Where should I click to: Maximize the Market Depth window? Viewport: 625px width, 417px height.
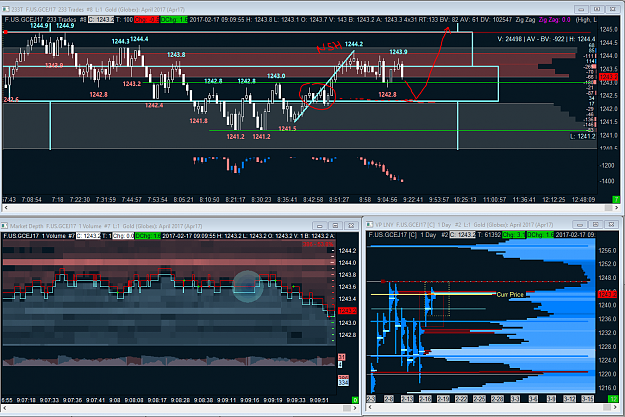(x=335, y=226)
